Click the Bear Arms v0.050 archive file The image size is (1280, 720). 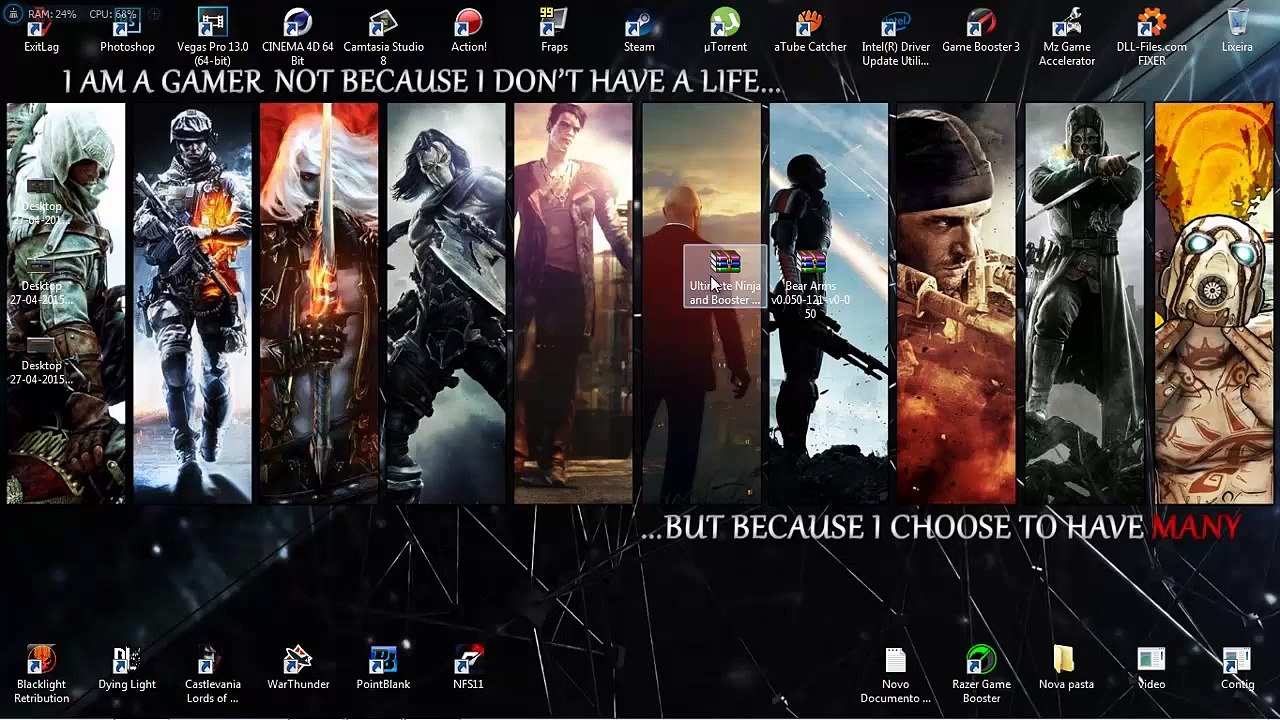click(x=810, y=285)
